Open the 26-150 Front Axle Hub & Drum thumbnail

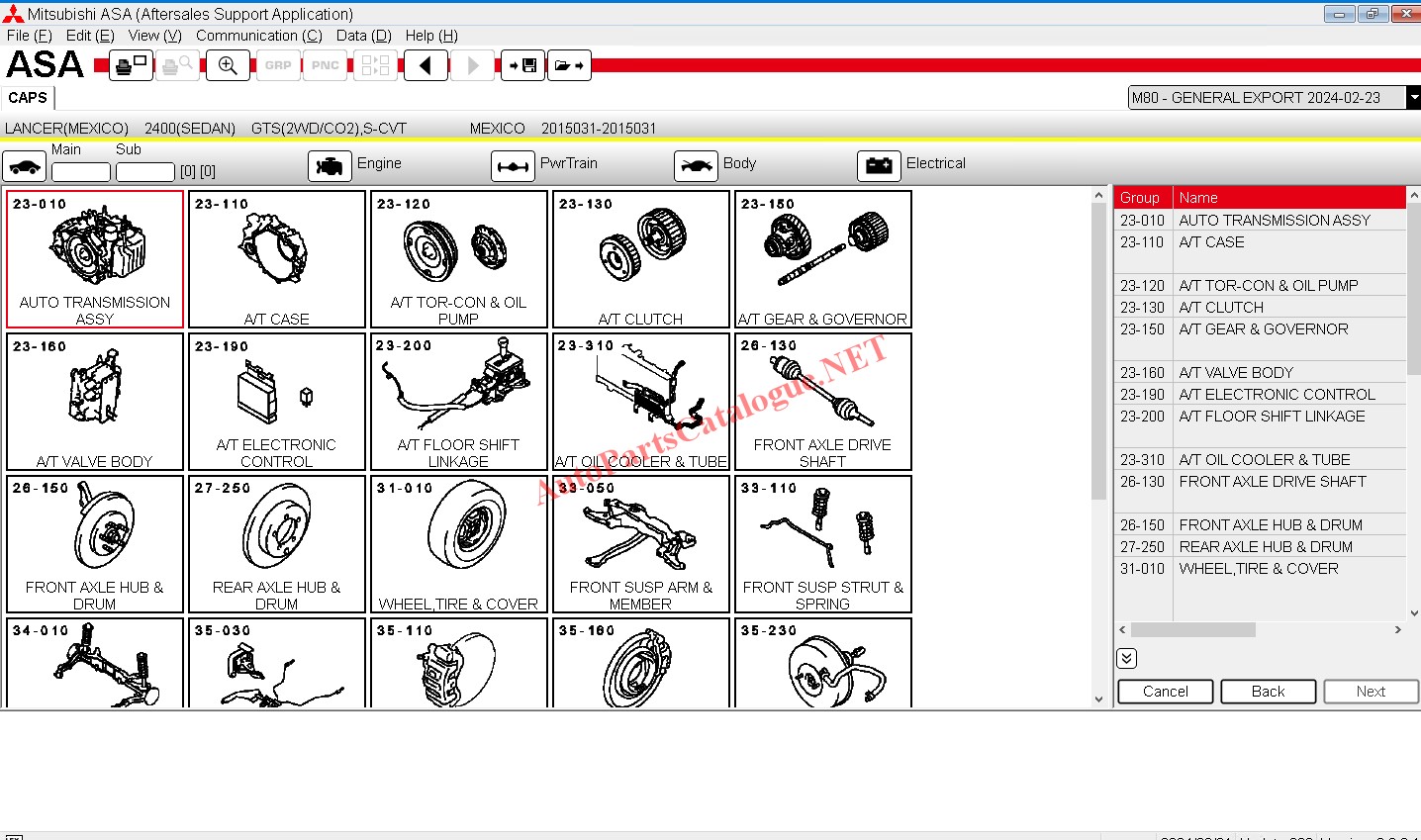pyautogui.click(x=95, y=544)
